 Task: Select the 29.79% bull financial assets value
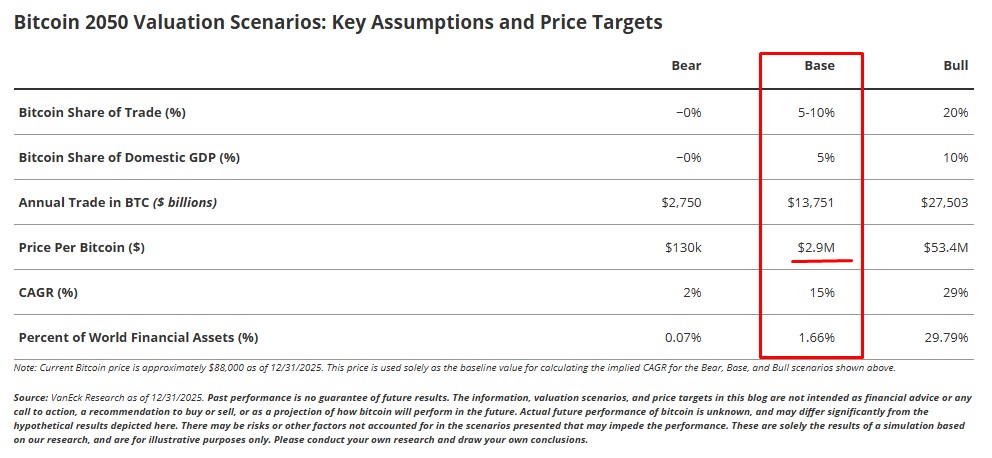point(945,338)
